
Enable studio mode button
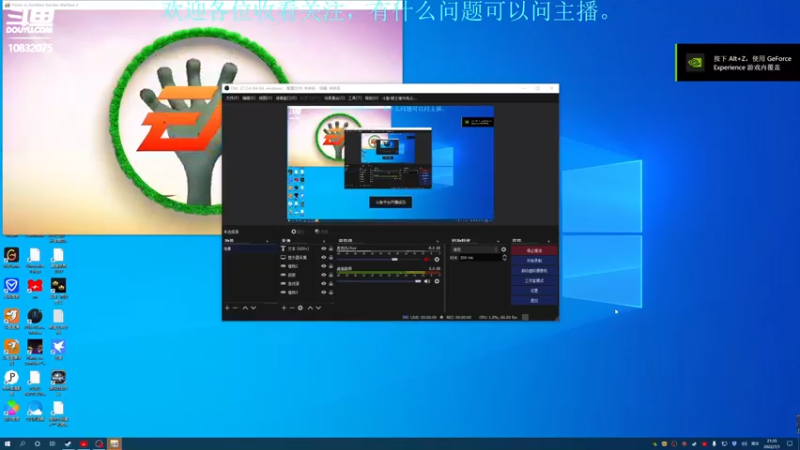click(534, 281)
